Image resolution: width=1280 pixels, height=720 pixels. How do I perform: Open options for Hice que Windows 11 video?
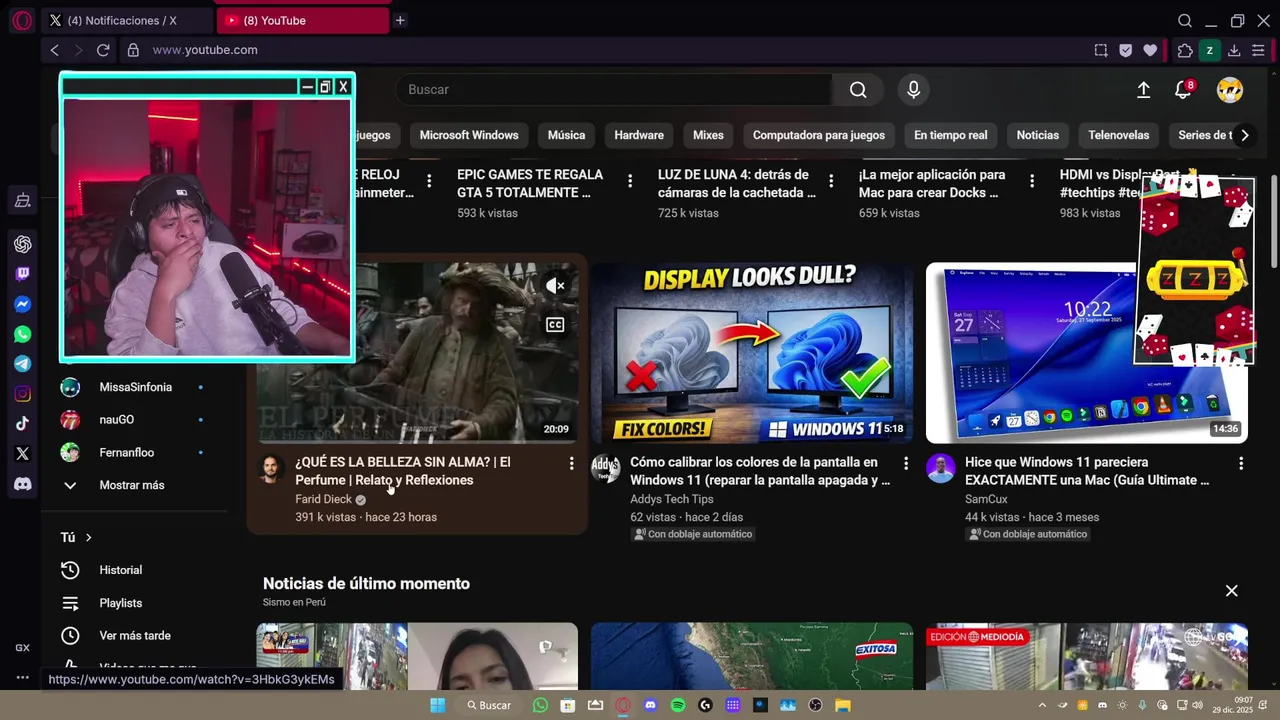(1241, 463)
